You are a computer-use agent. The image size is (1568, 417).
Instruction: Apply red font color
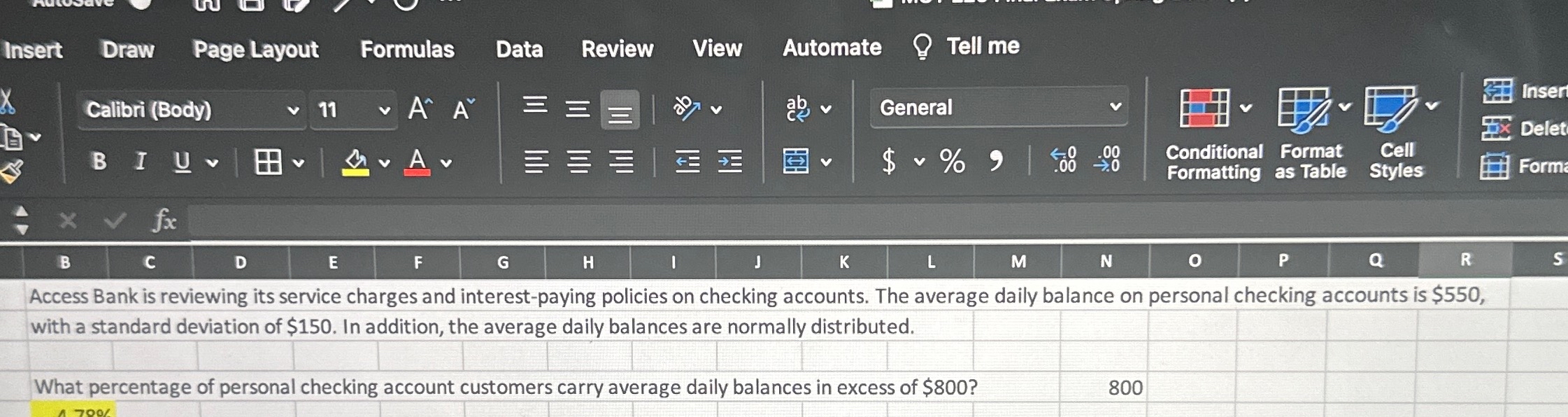click(418, 162)
